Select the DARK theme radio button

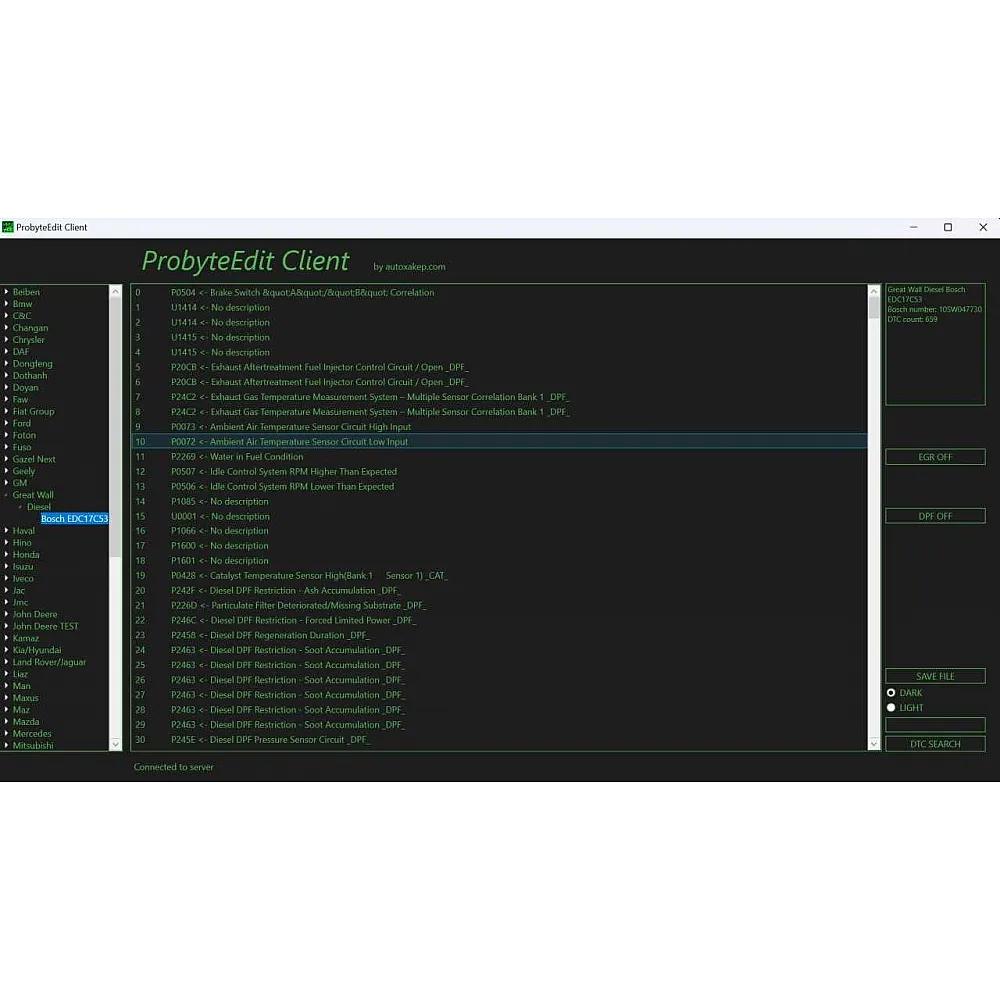coord(891,693)
